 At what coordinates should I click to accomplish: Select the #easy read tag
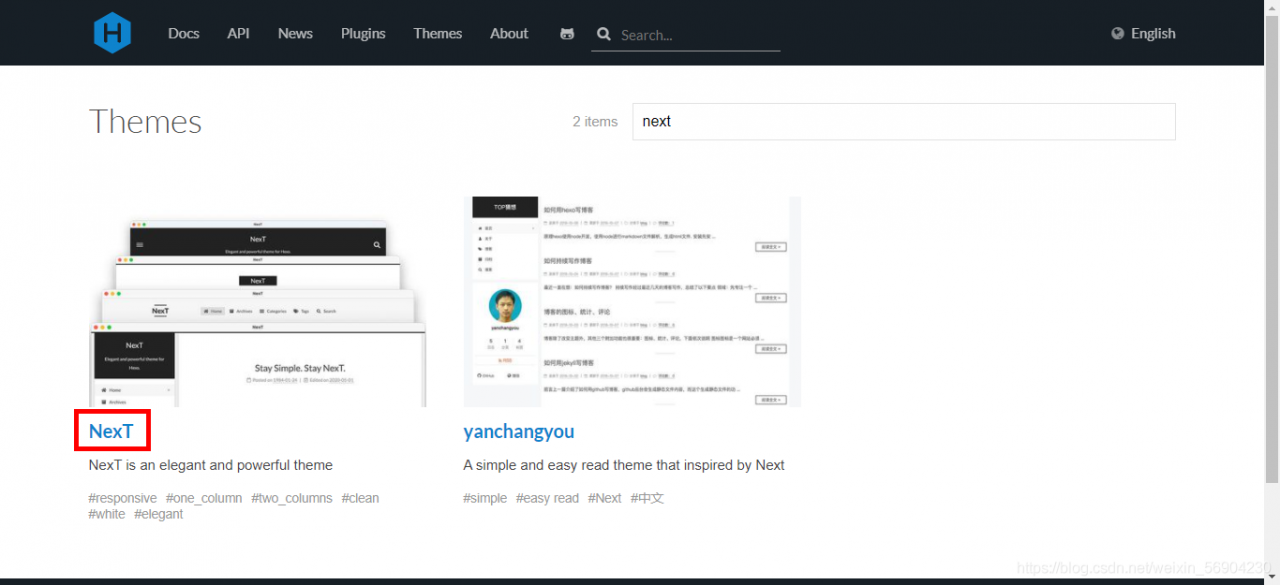[x=547, y=498]
